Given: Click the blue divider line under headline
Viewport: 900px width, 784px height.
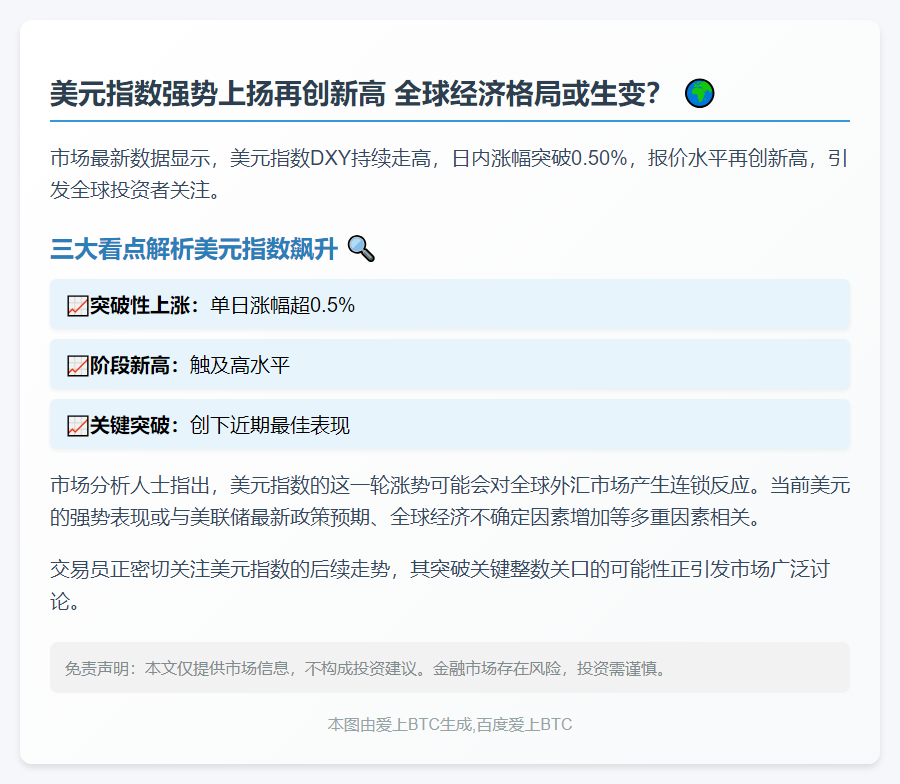Looking at the screenshot, I should [x=449, y=121].
